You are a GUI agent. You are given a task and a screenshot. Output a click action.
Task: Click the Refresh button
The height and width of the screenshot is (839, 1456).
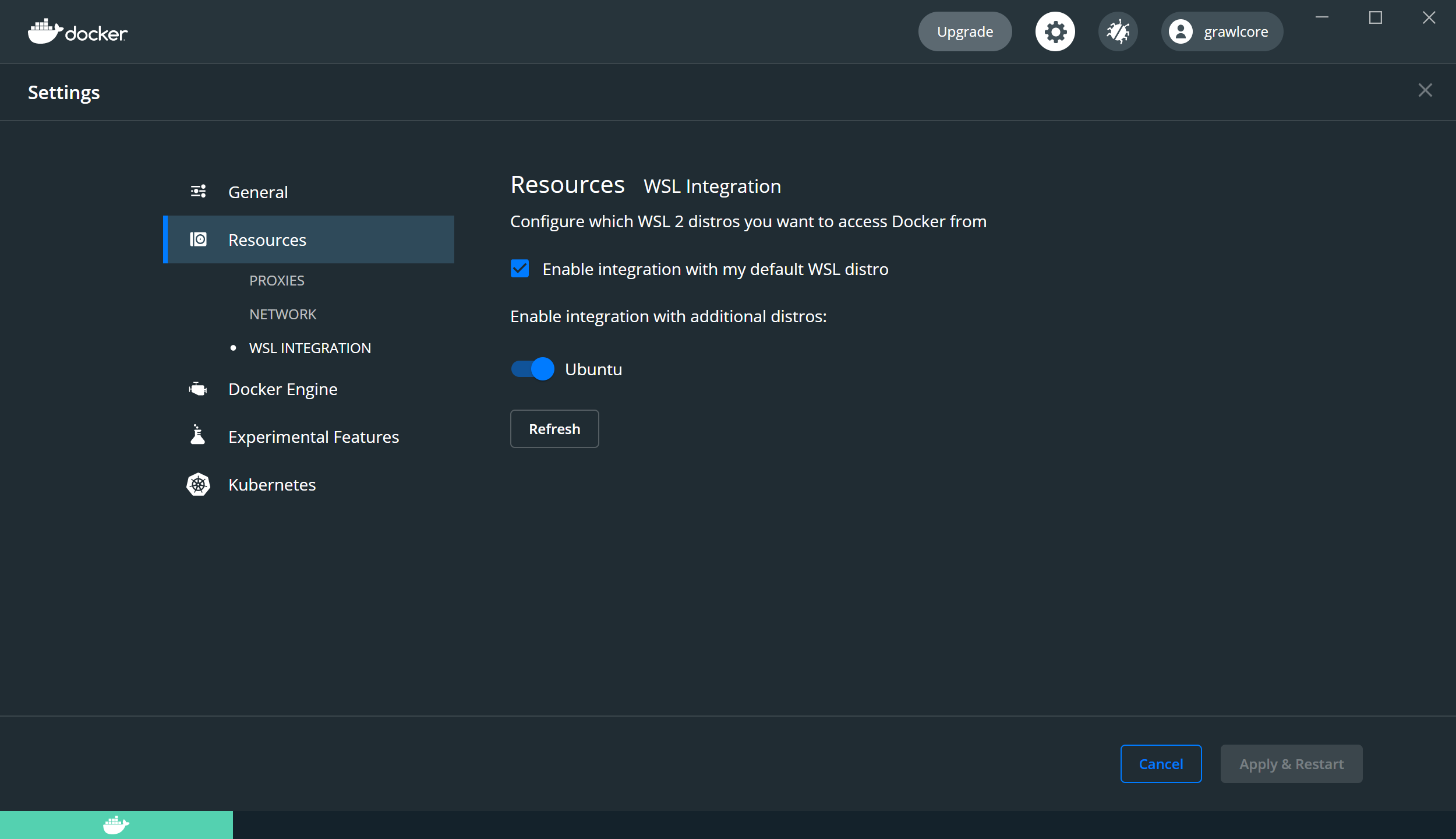(x=554, y=428)
